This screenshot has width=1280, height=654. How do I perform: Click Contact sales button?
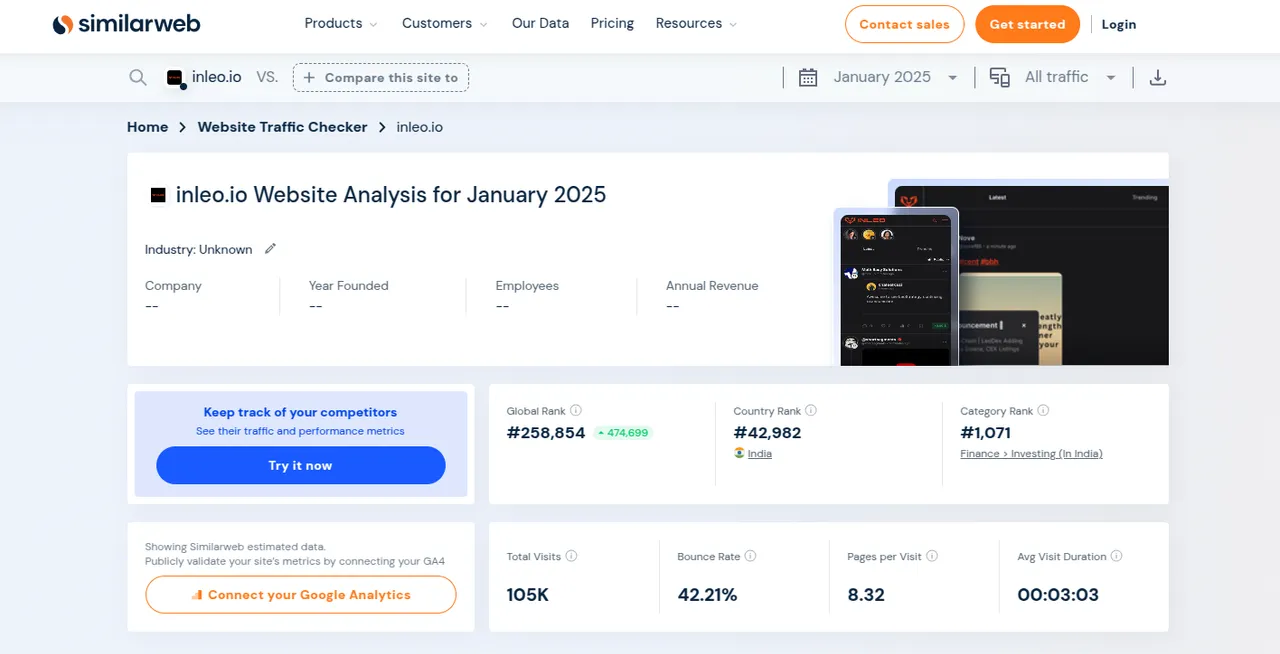pyautogui.click(x=904, y=24)
